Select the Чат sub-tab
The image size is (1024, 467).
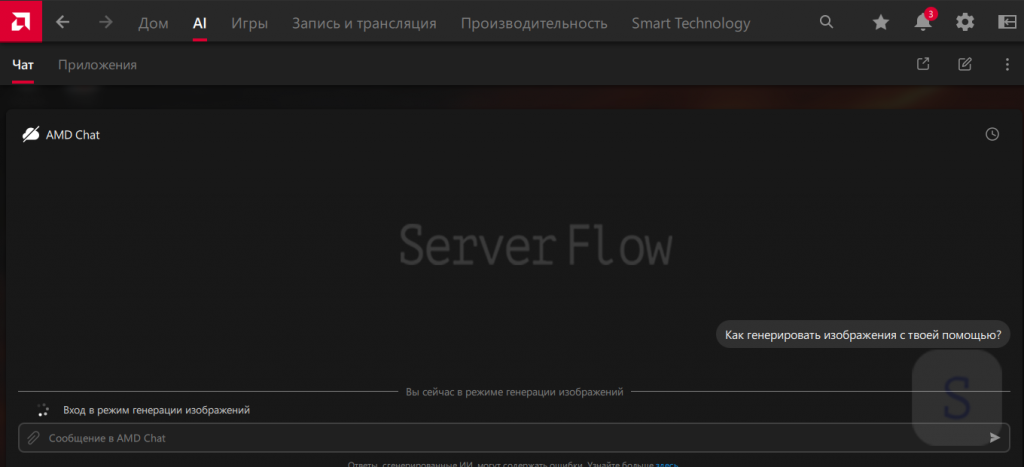23,65
